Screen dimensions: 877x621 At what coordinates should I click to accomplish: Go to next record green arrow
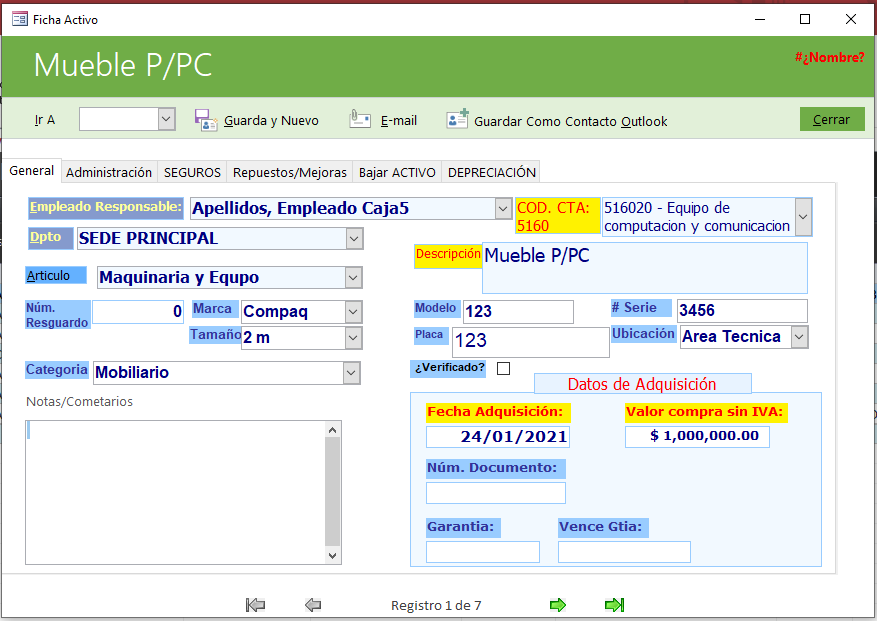click(558, 605)
